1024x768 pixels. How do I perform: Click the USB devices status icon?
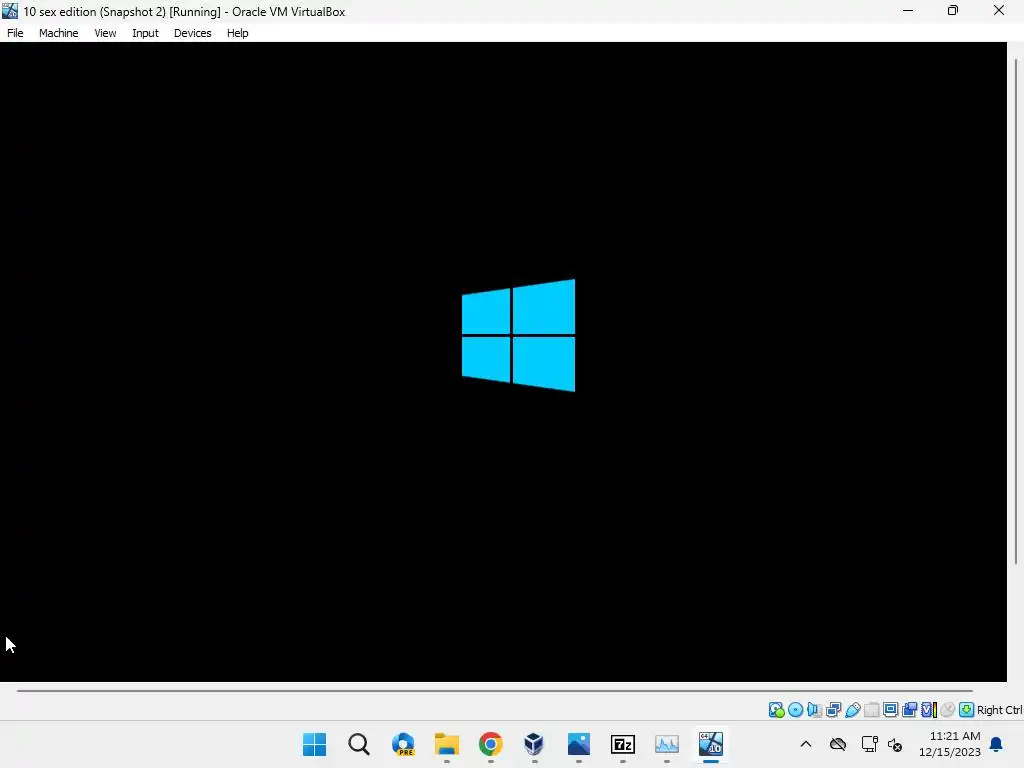pos(852,710)
